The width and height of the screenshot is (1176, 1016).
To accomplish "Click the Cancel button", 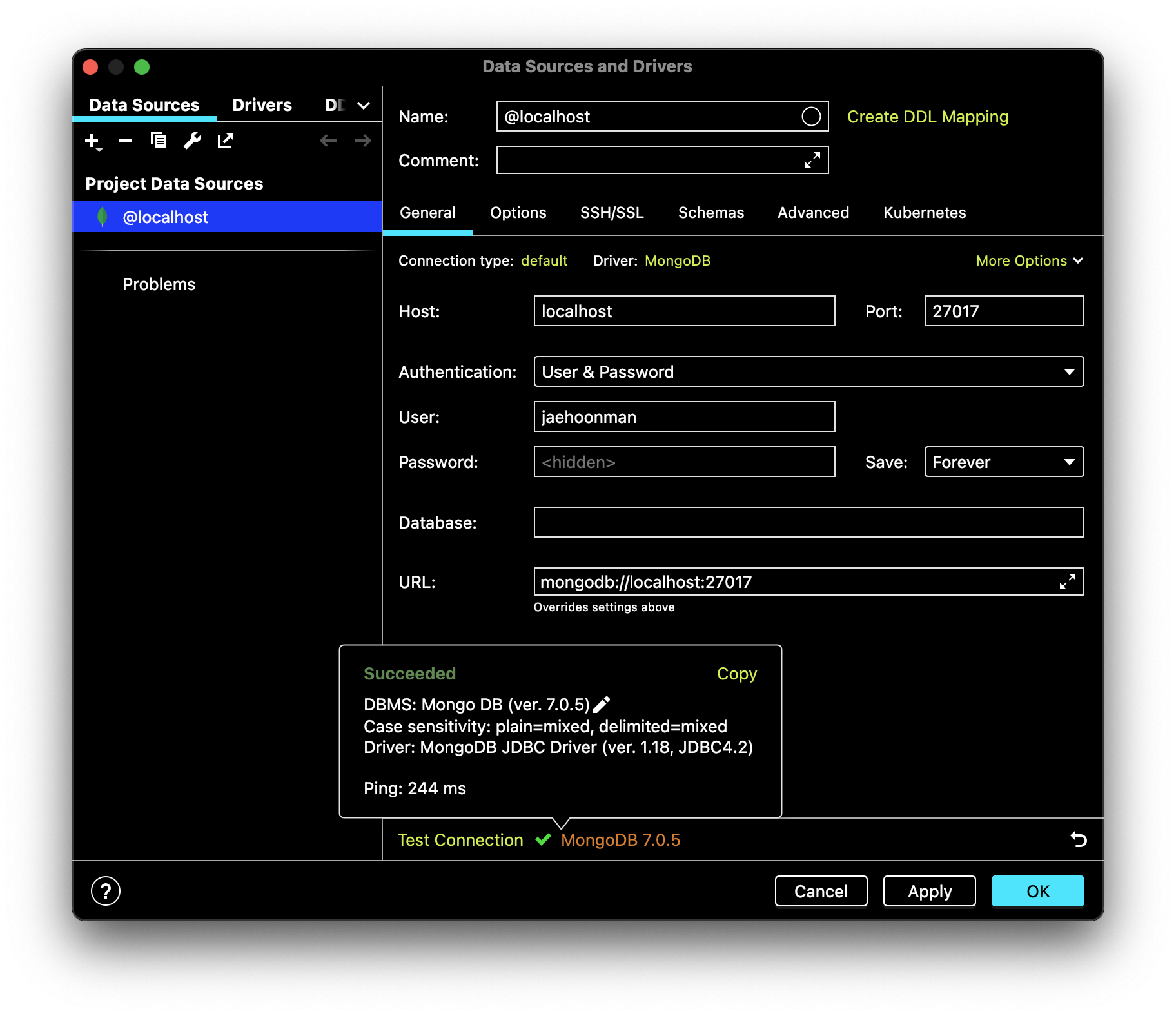I will (x=821, y=891).
